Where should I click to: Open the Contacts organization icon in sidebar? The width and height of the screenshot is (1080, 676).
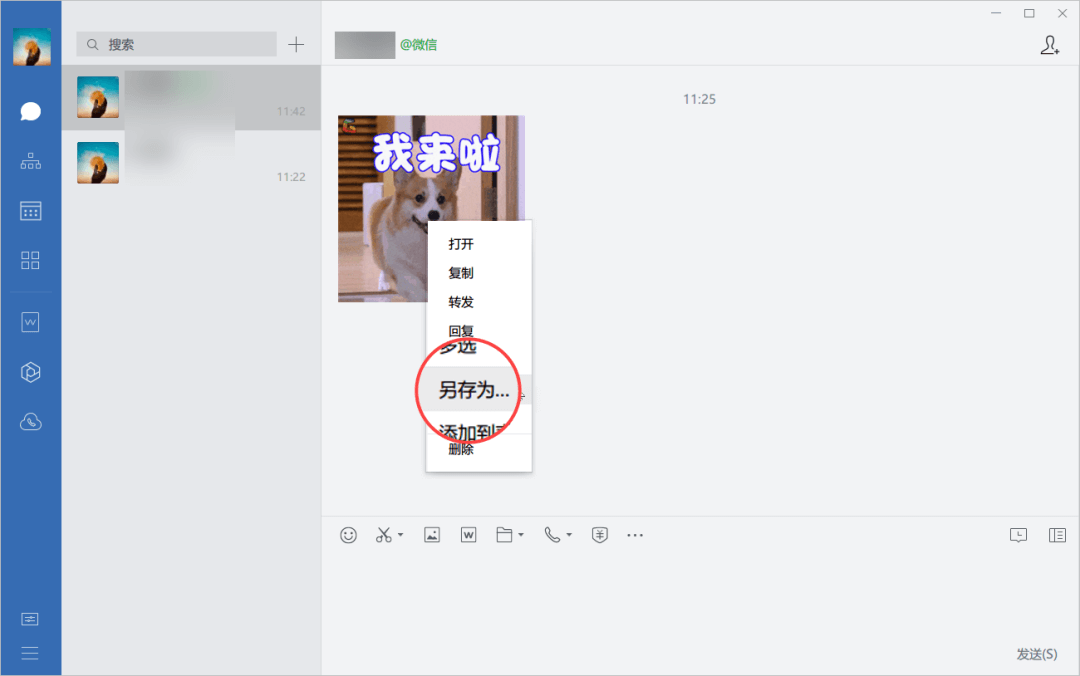pyautogui.click(x=30, y=161)
